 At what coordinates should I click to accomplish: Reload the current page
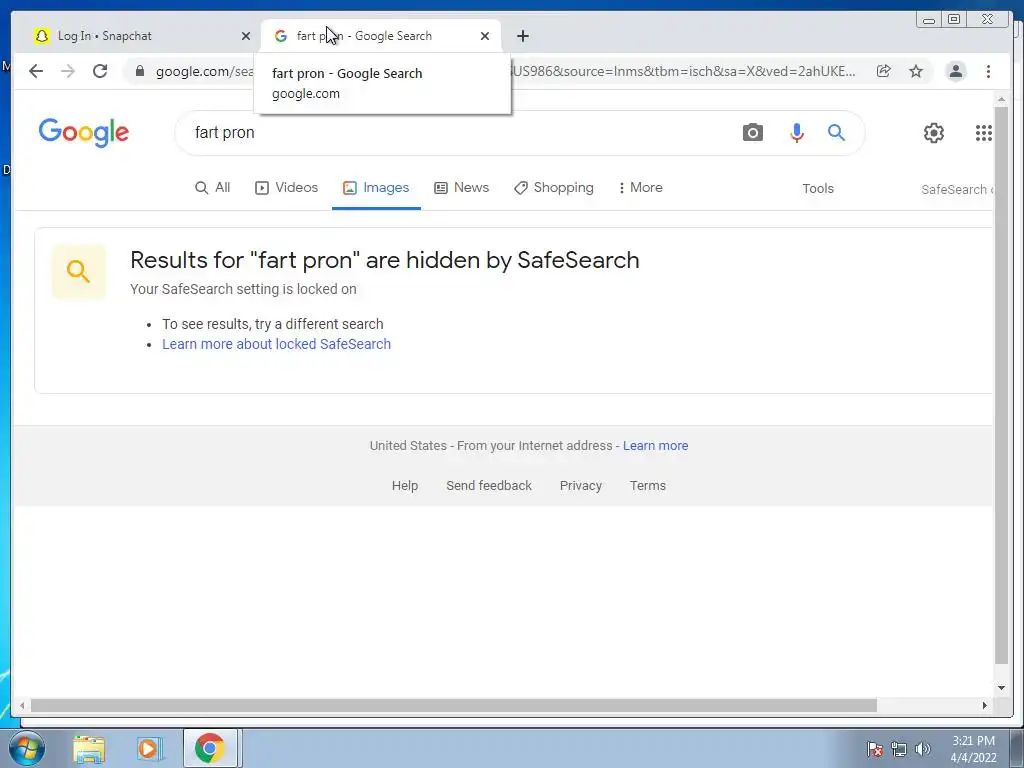[100, 71]
